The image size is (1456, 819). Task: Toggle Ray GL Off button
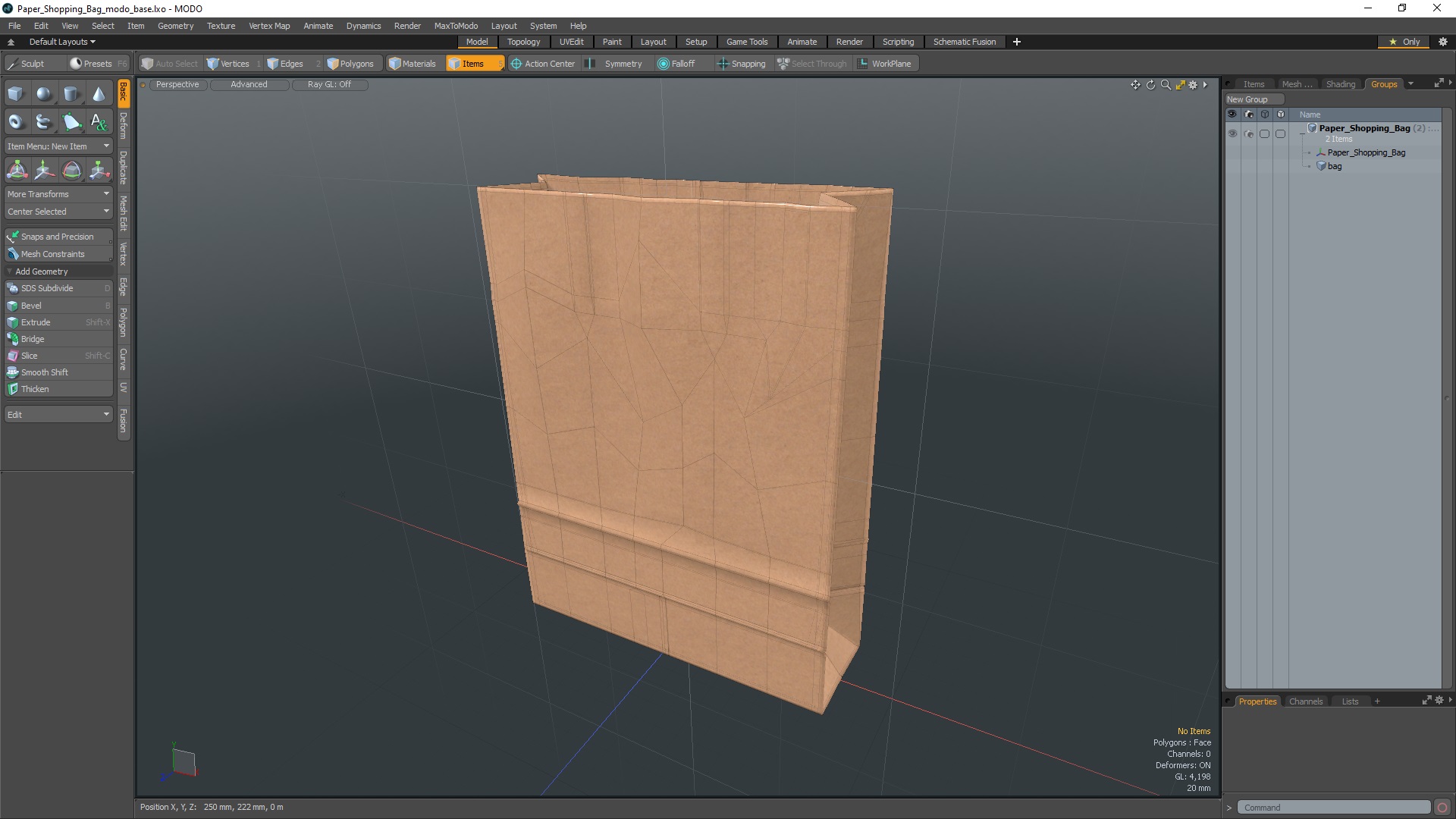tap(329, 85)
